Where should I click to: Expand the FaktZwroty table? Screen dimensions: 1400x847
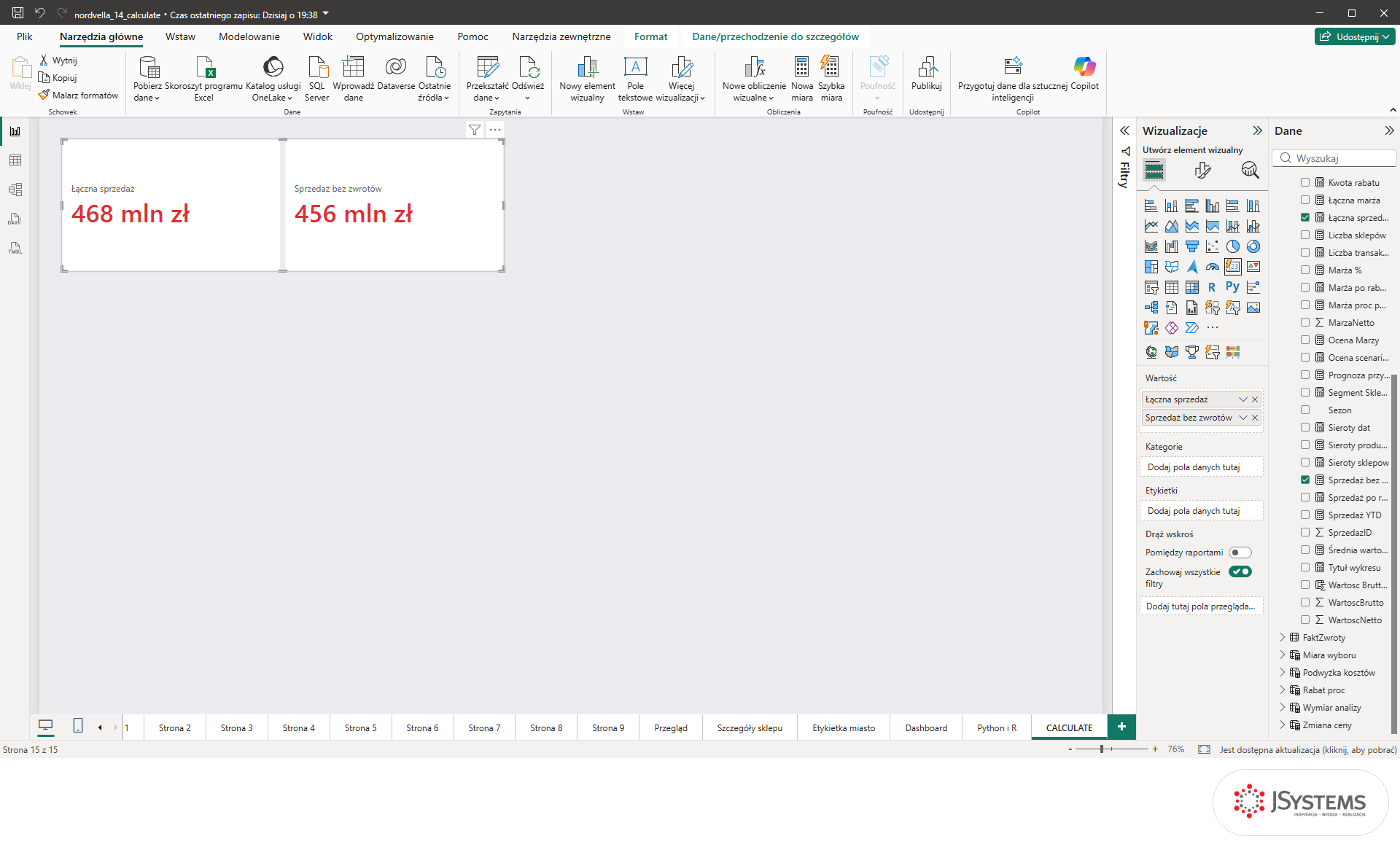pos(1283,638)
